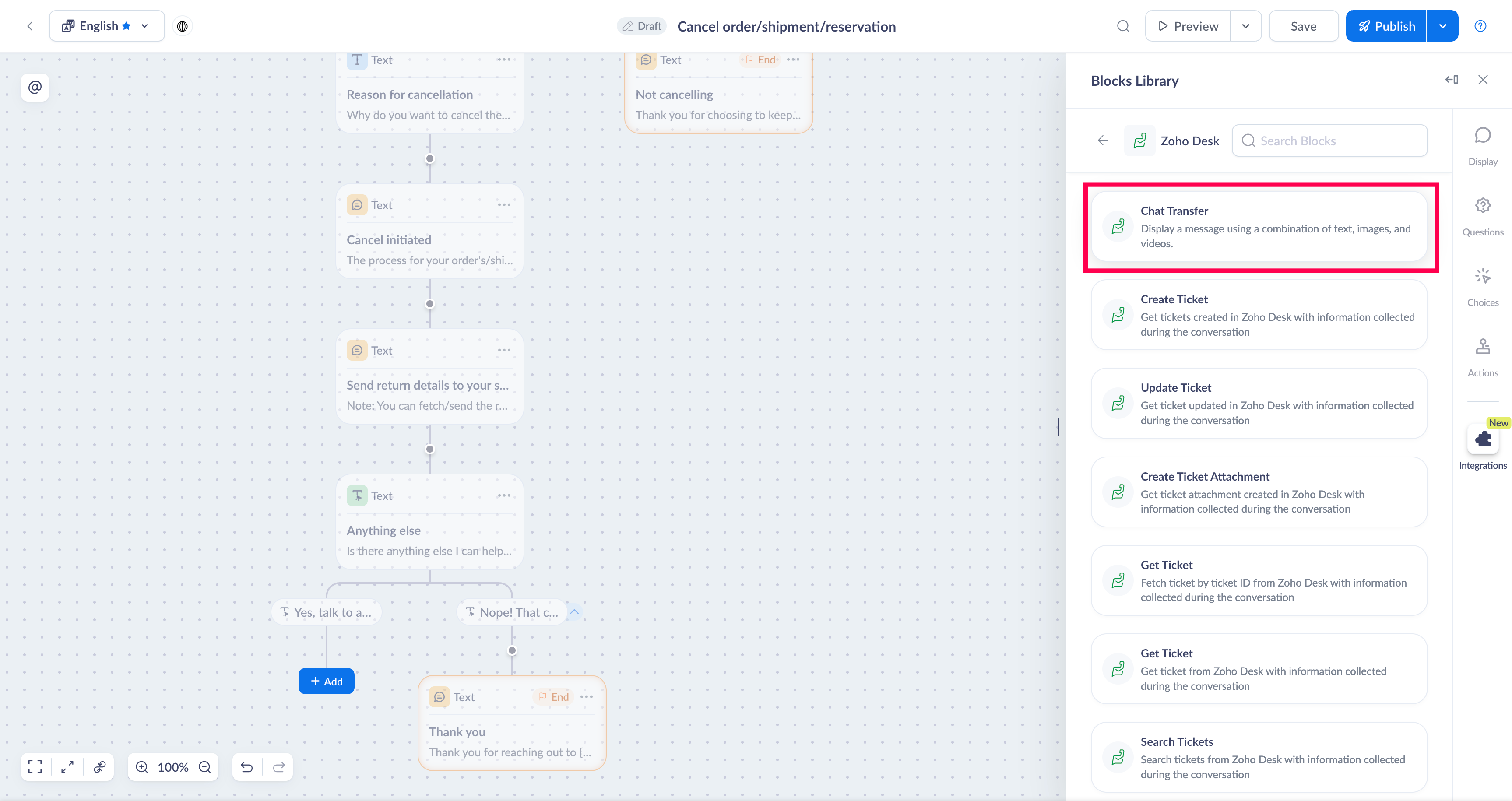Click the zoom in magnifier icon

coord(142,767)
